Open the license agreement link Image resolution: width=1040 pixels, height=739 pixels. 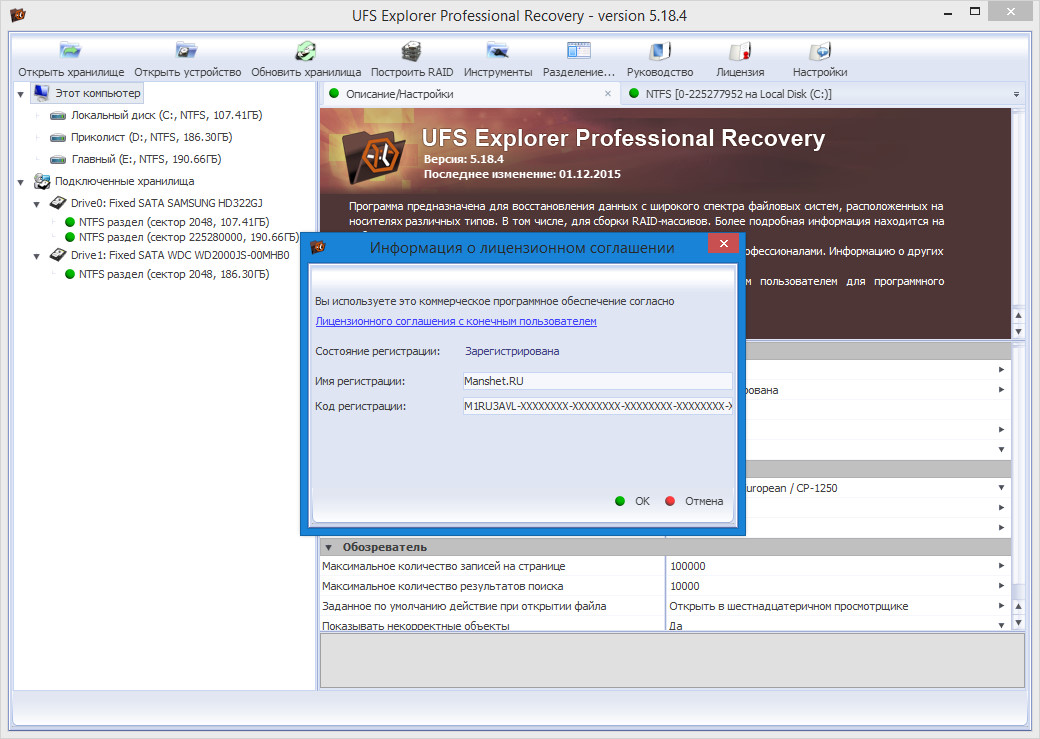(456, 321)
